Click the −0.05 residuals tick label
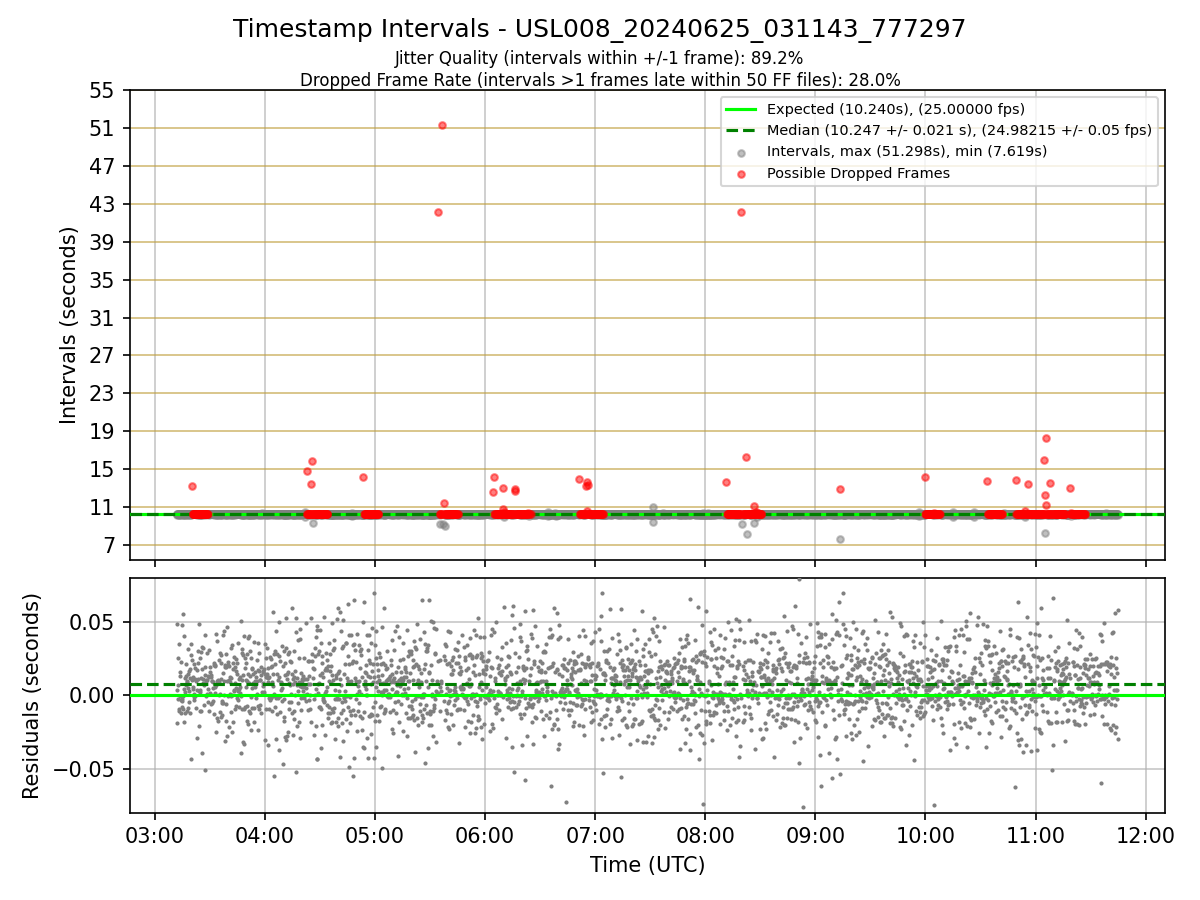Screen dimensions: 1200x900 (84, 769)
